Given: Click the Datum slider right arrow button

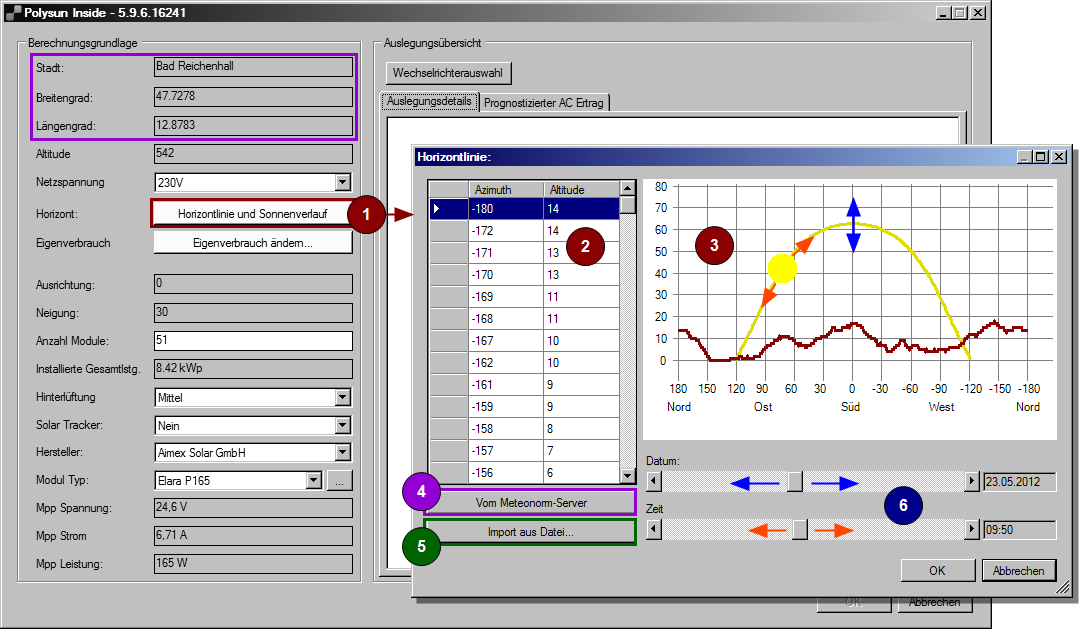Looking at the screenshot, I should tap(971, 481).
